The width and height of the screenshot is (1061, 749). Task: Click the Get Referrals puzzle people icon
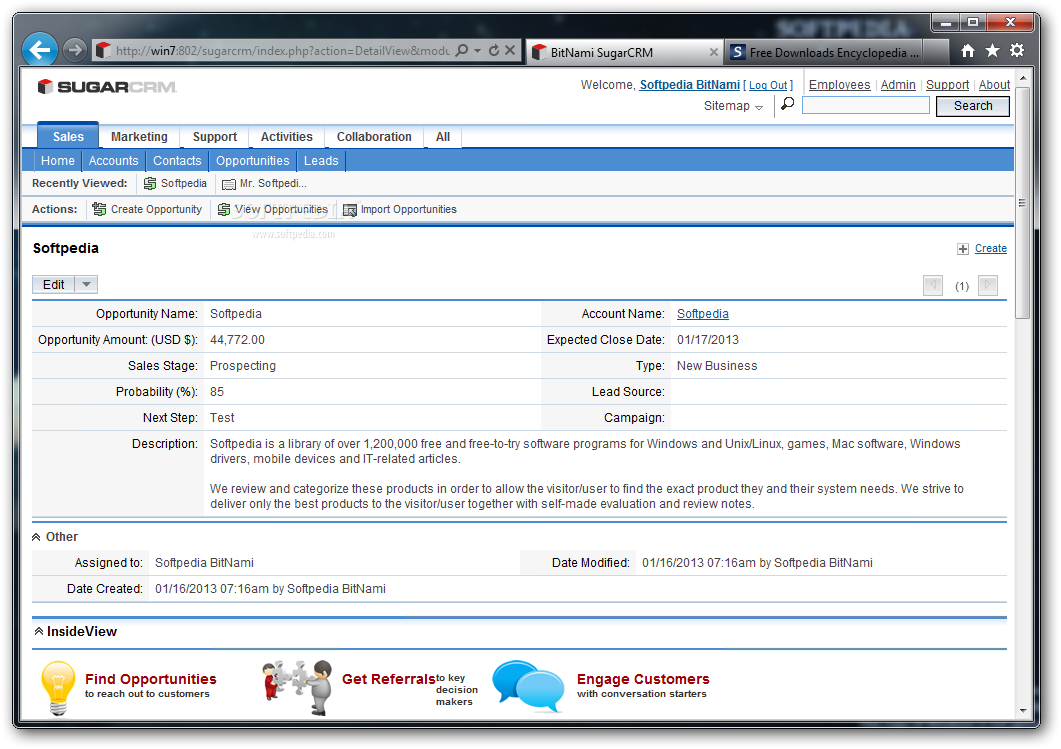click(x=298, y=687)
